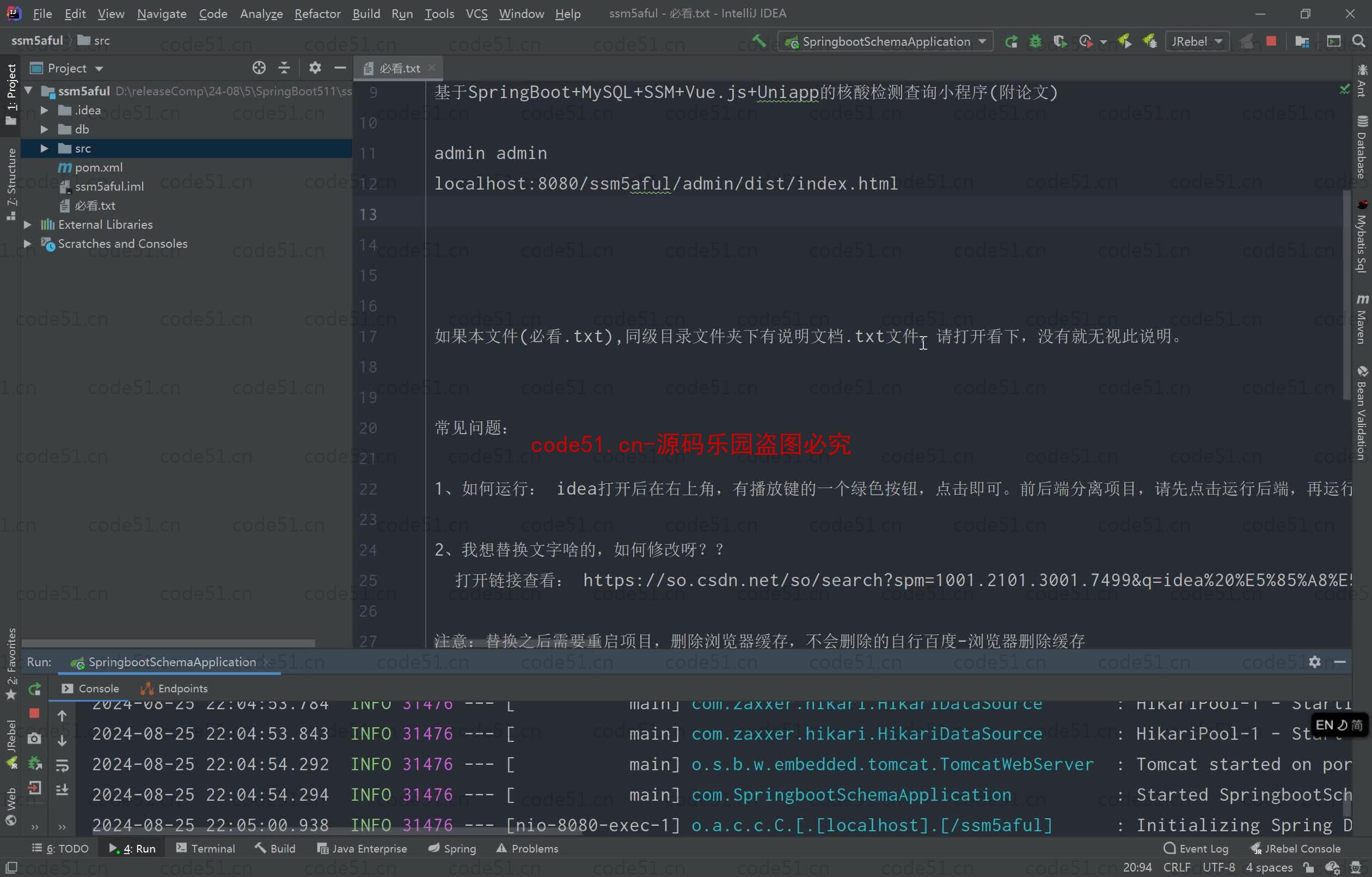Debug with JRebel rocket-bug icon
Viewport: 1372px width, 877px height.
[1149, 41]
